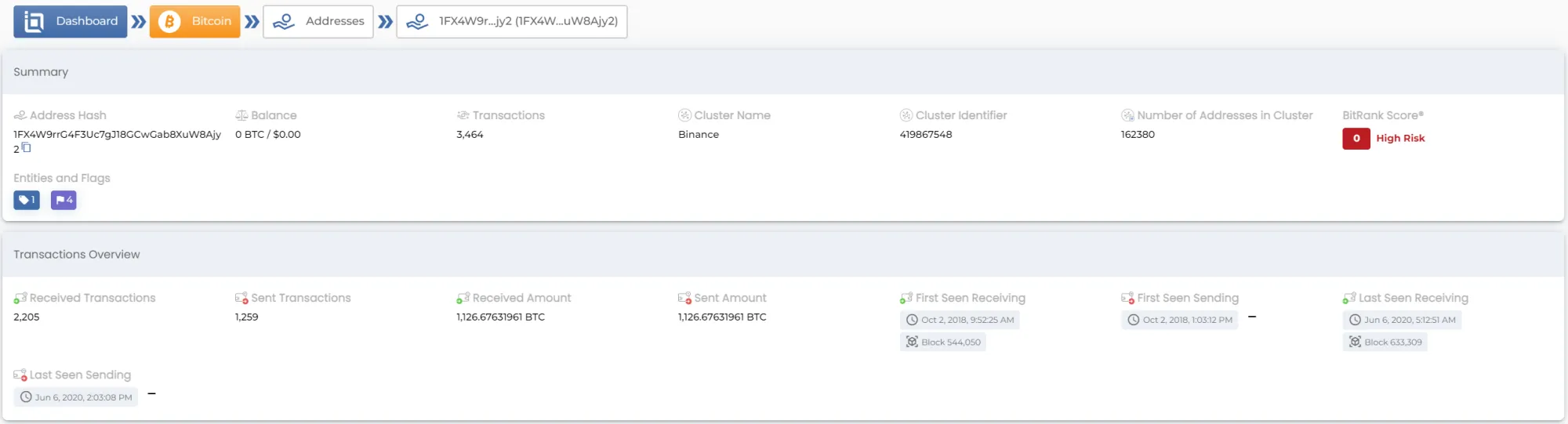Open the Block 544,050 link
This screenshot has width=1568, height=424.
coord(942,342)
